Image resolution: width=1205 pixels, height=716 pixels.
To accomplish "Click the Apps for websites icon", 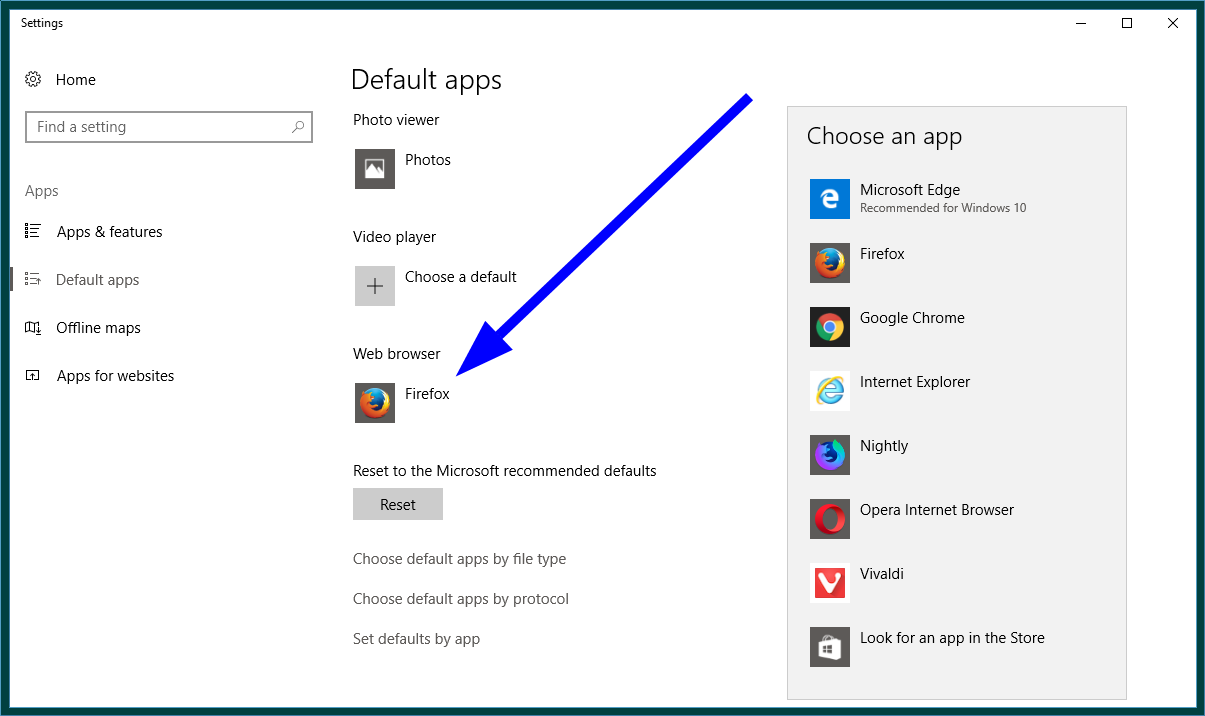I will pyautogui.click(x=33, y=375).
